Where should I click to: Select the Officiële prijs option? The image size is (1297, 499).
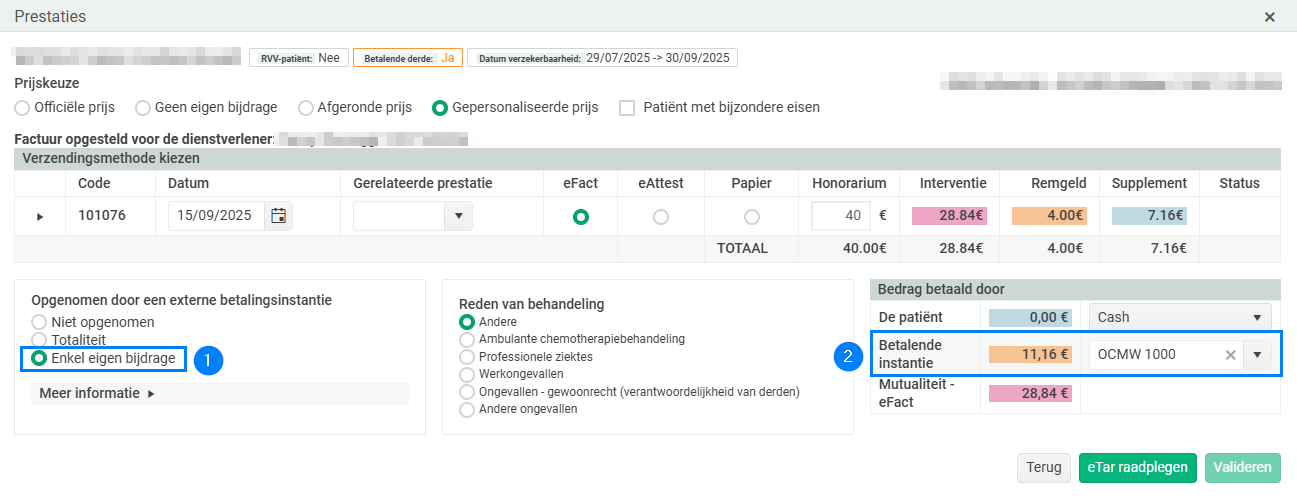coord(22,107)
